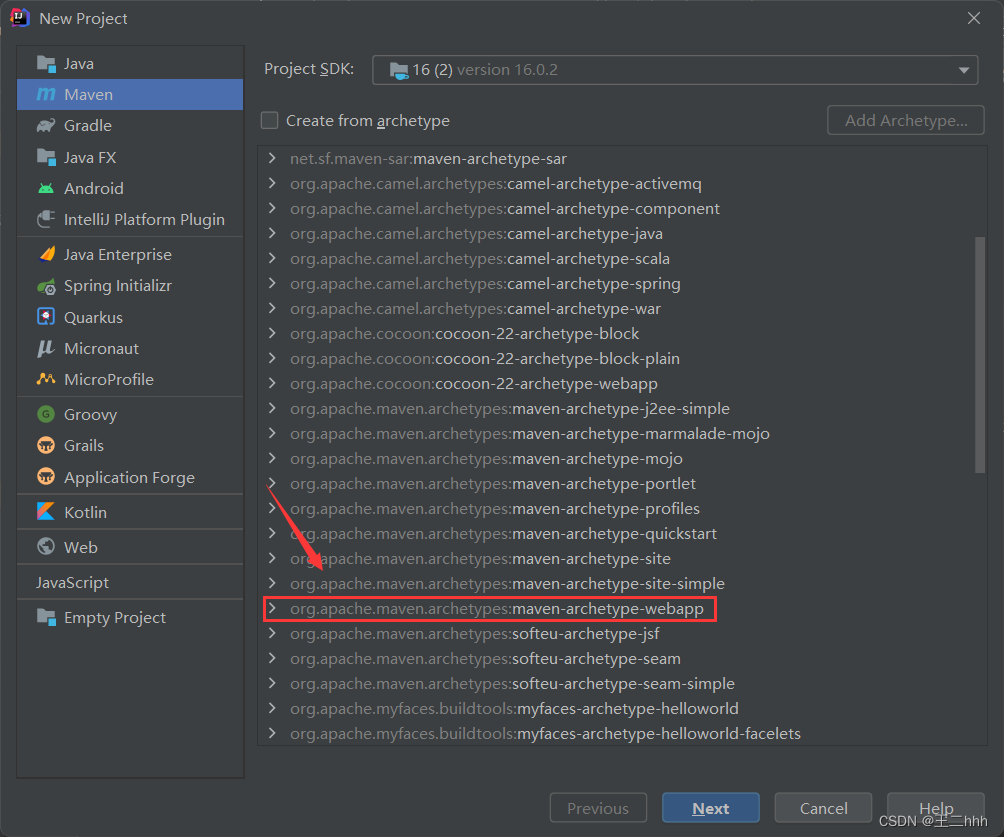Click the Maven 'm' icon
This screenshot has height=837, width=1004.
tap(46, 95)
